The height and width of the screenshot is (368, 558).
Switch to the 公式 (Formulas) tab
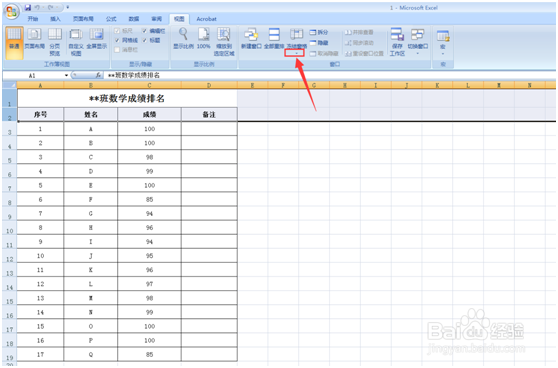(x=111, y=19)
